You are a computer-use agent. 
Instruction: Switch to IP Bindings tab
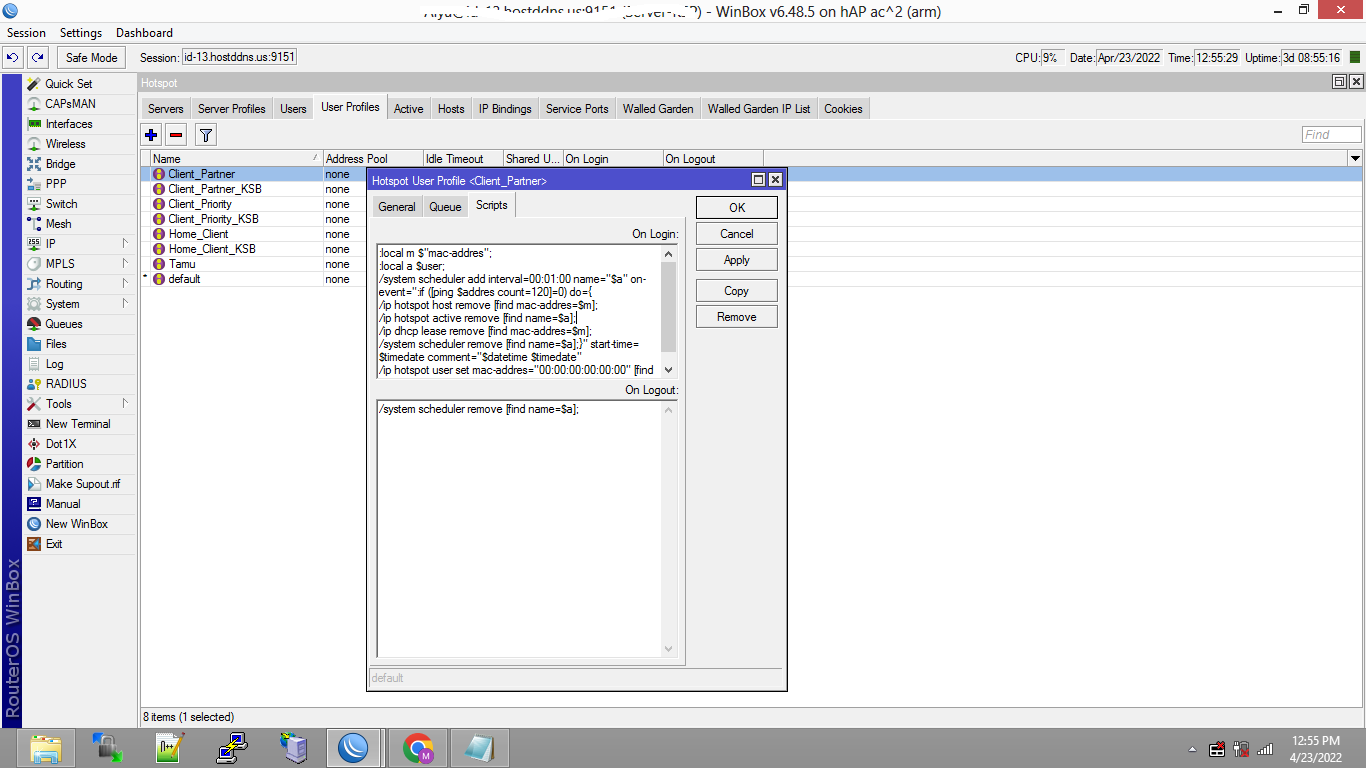[505, 109]
